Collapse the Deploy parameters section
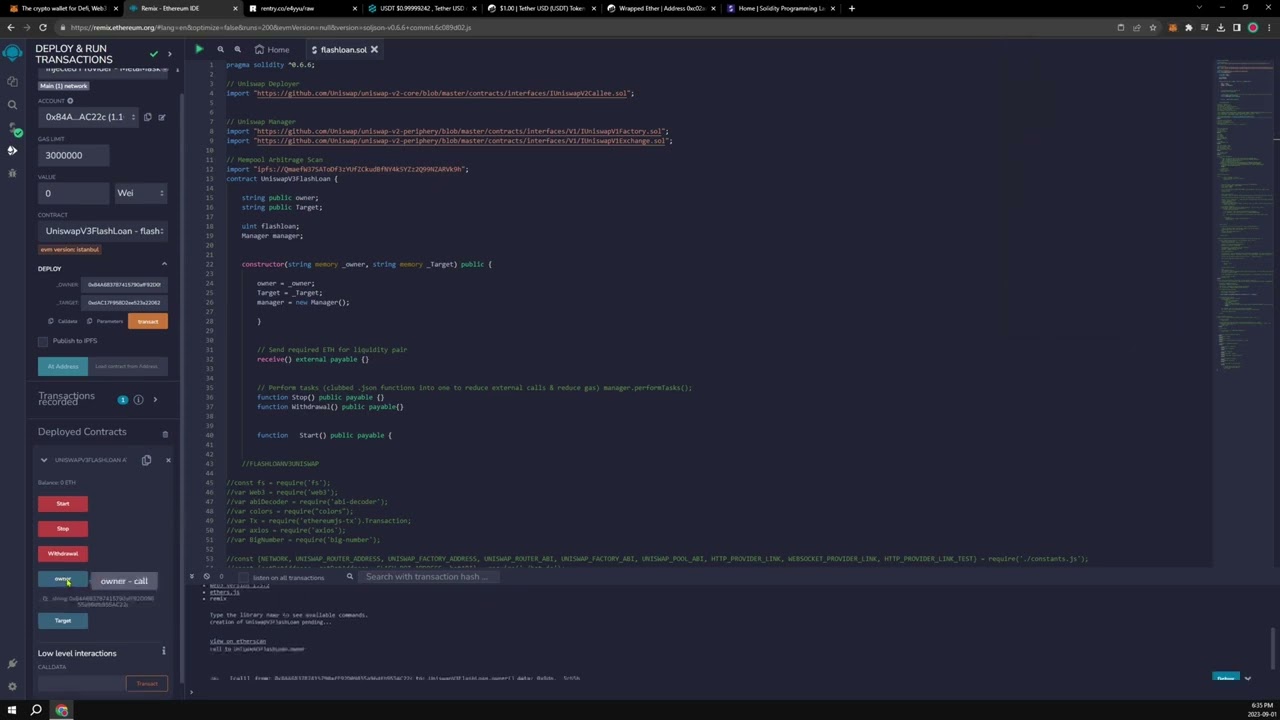 164,264
